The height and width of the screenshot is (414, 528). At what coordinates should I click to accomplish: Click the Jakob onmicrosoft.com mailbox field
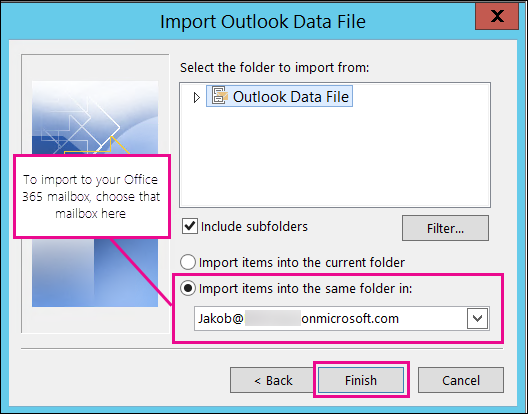(330, 318)
